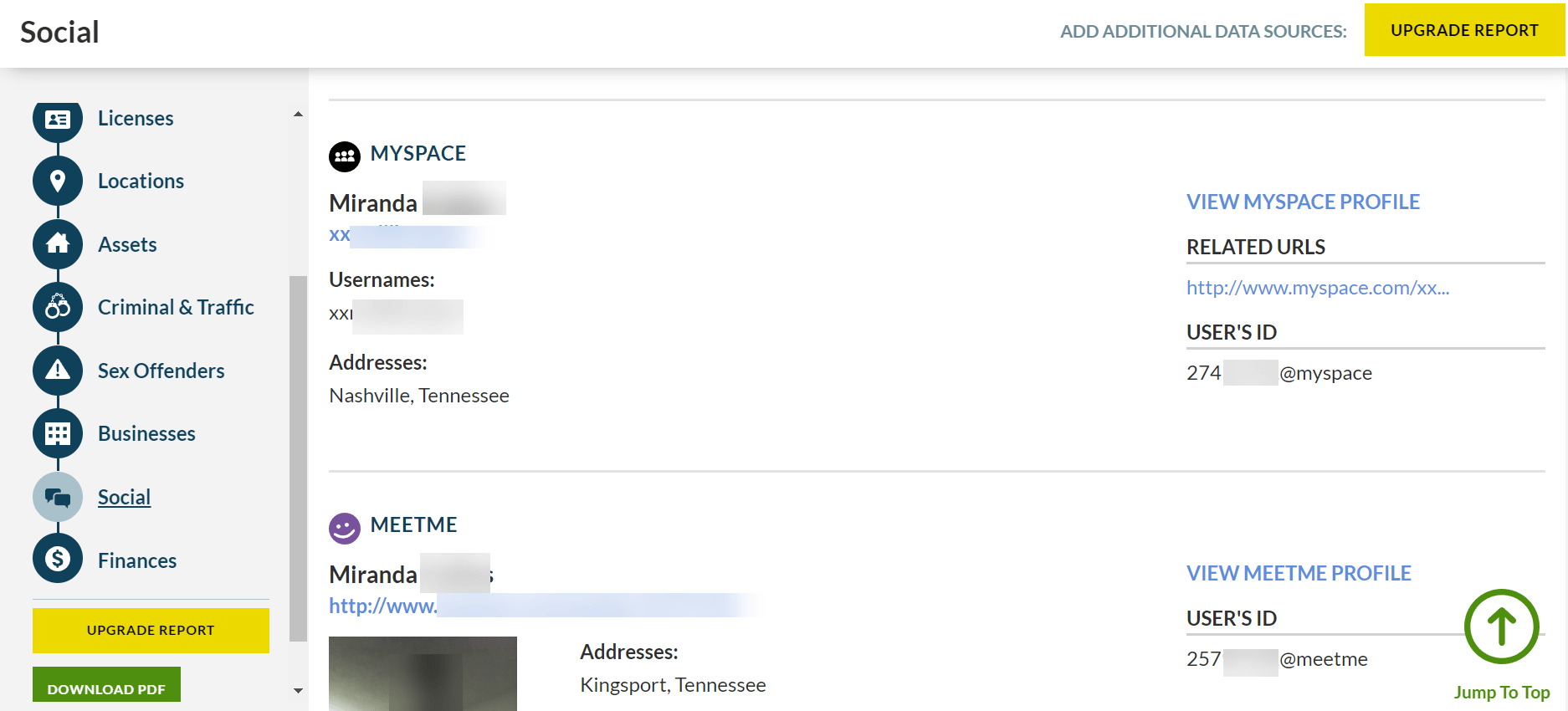Viewport: 1568px width, 711px height.
Task: Click the Download PDF button
Action: pyautogui.click(x=106, y=686)
